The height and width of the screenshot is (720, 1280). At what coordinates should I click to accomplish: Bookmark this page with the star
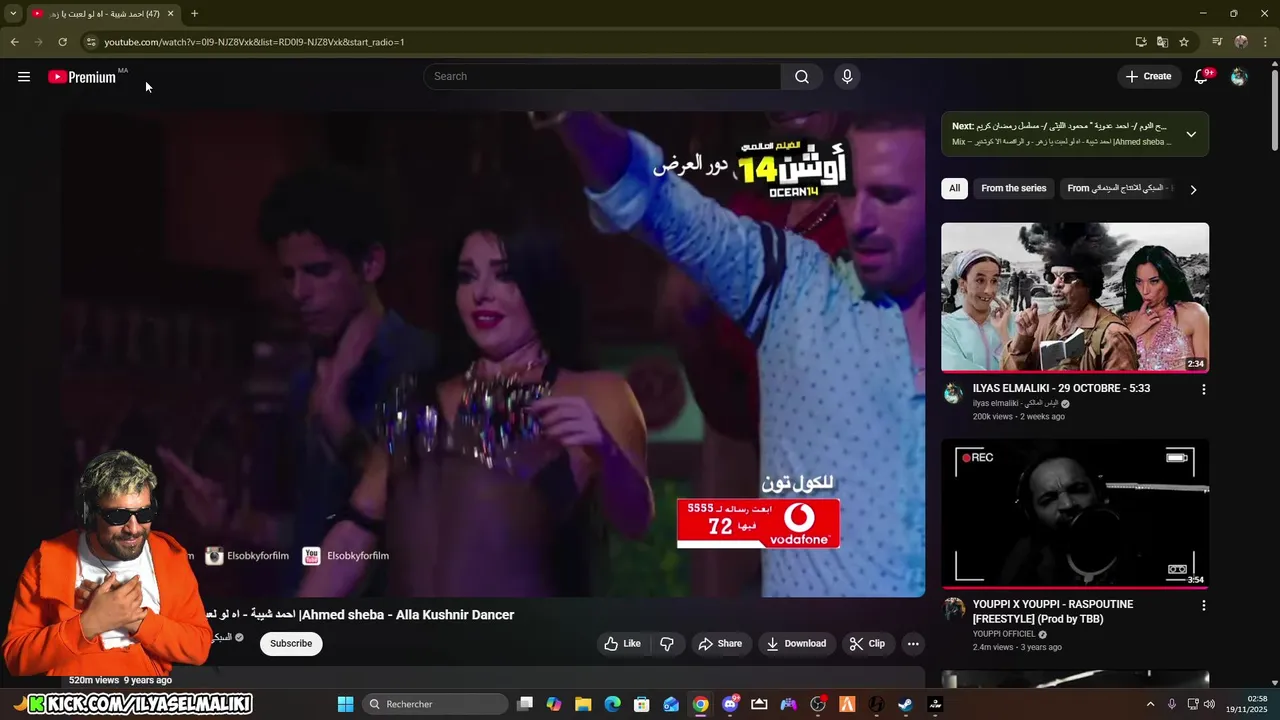pyautogui.click(x=1184, y=42)
